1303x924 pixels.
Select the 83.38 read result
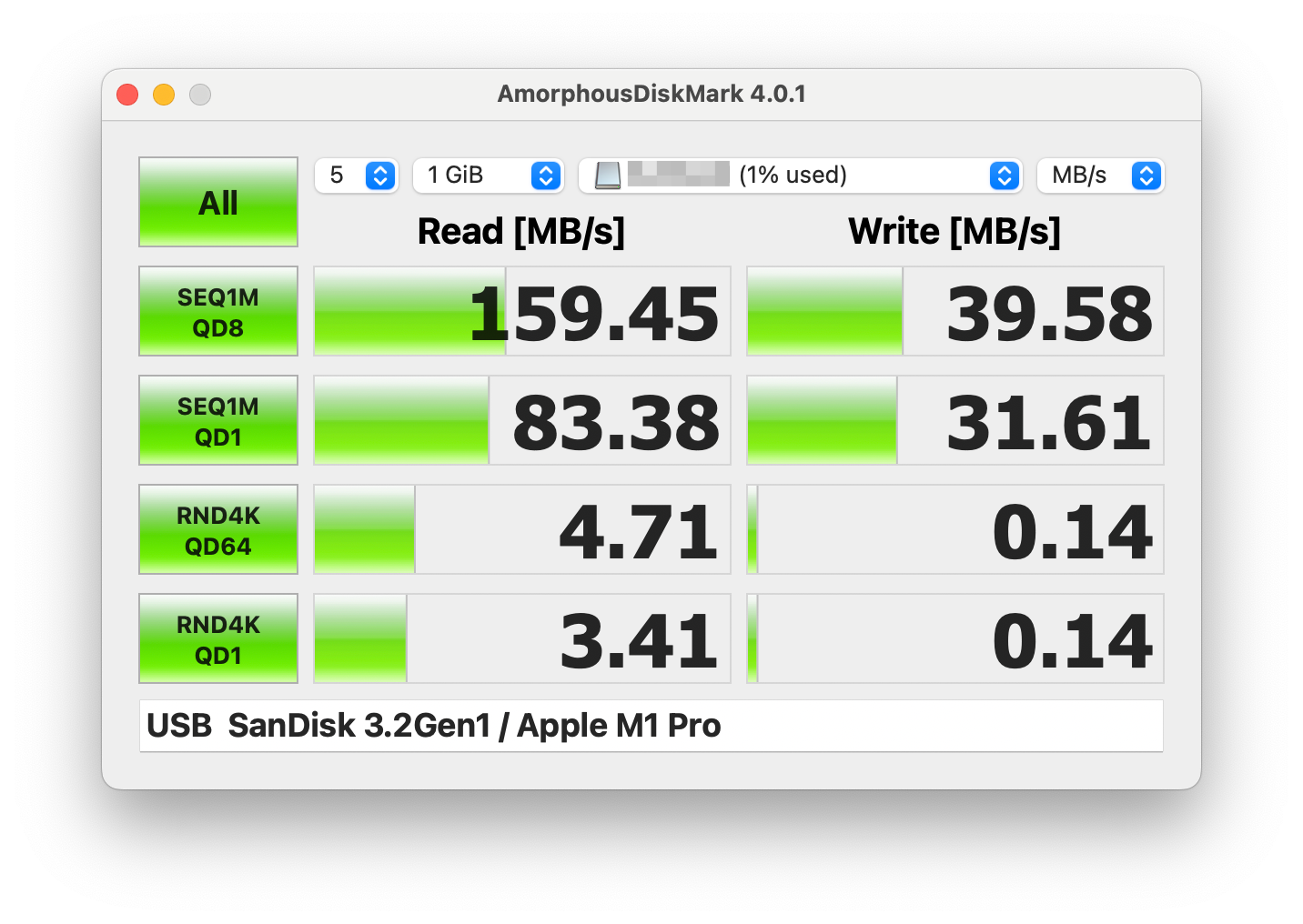[x=522, y=420]
